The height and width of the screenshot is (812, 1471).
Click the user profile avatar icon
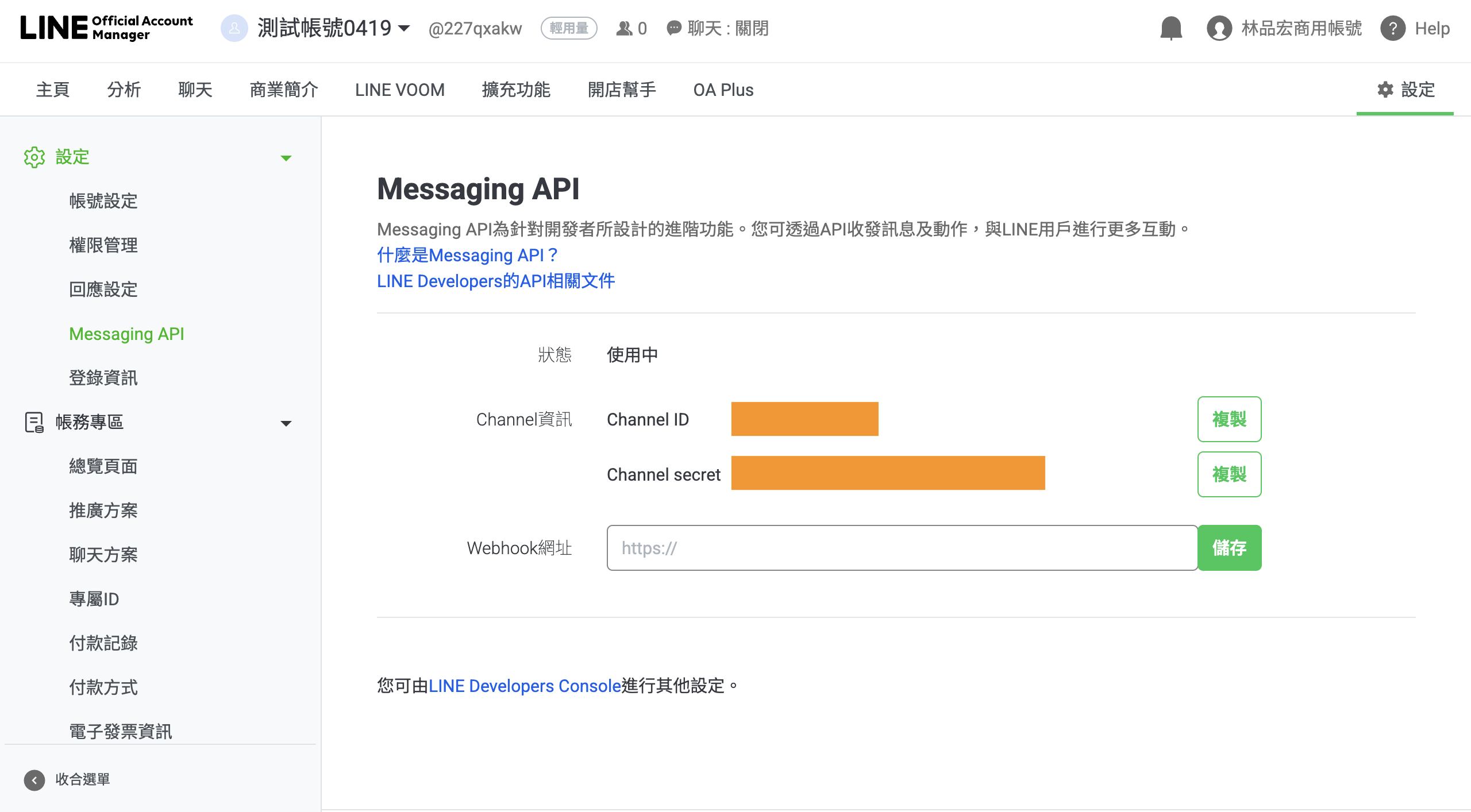pyautogui.click(x=1219, y=28)
